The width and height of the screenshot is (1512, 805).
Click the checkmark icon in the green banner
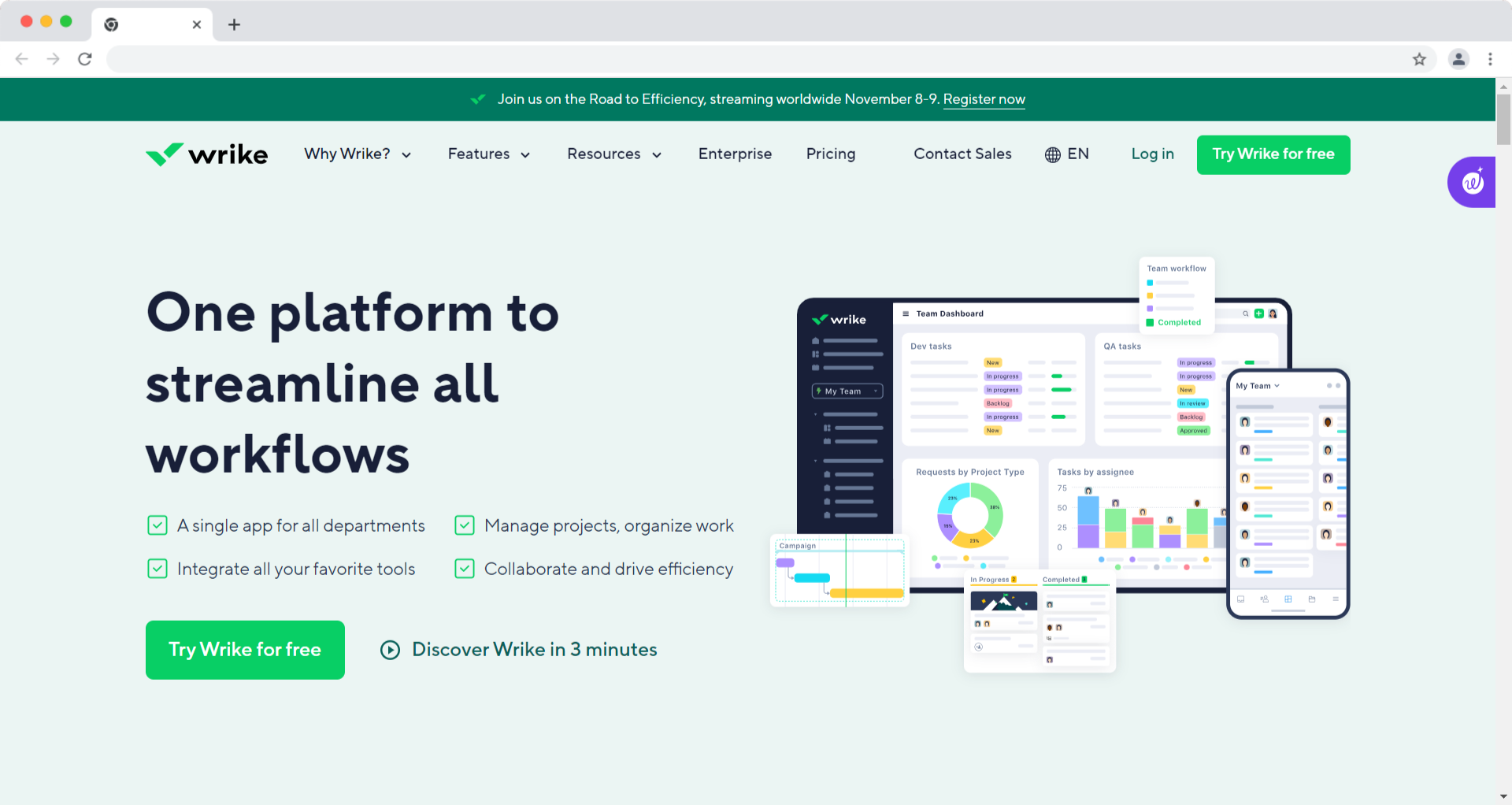(x=478, y=99)
